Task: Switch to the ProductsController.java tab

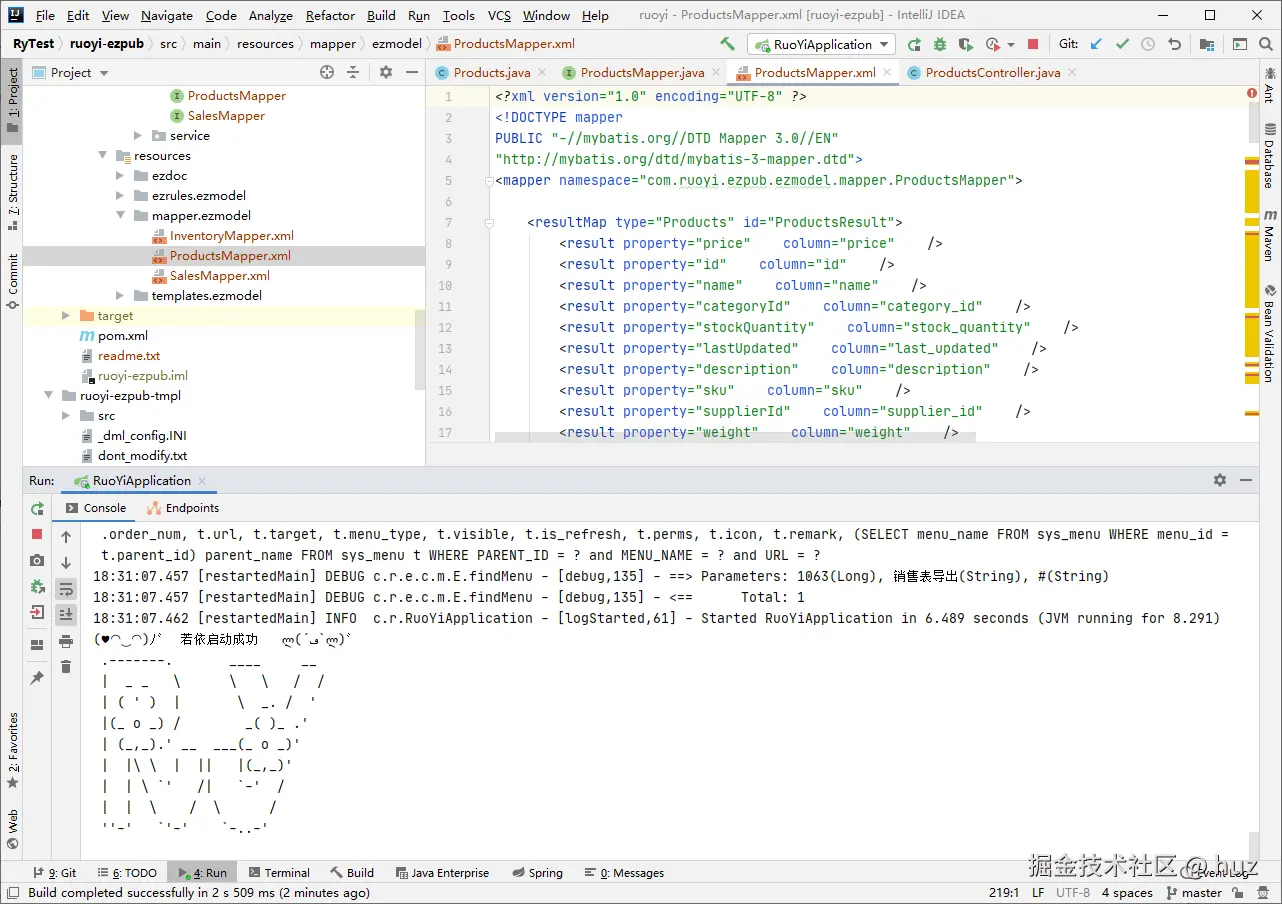Action: [x=992, y=73]
